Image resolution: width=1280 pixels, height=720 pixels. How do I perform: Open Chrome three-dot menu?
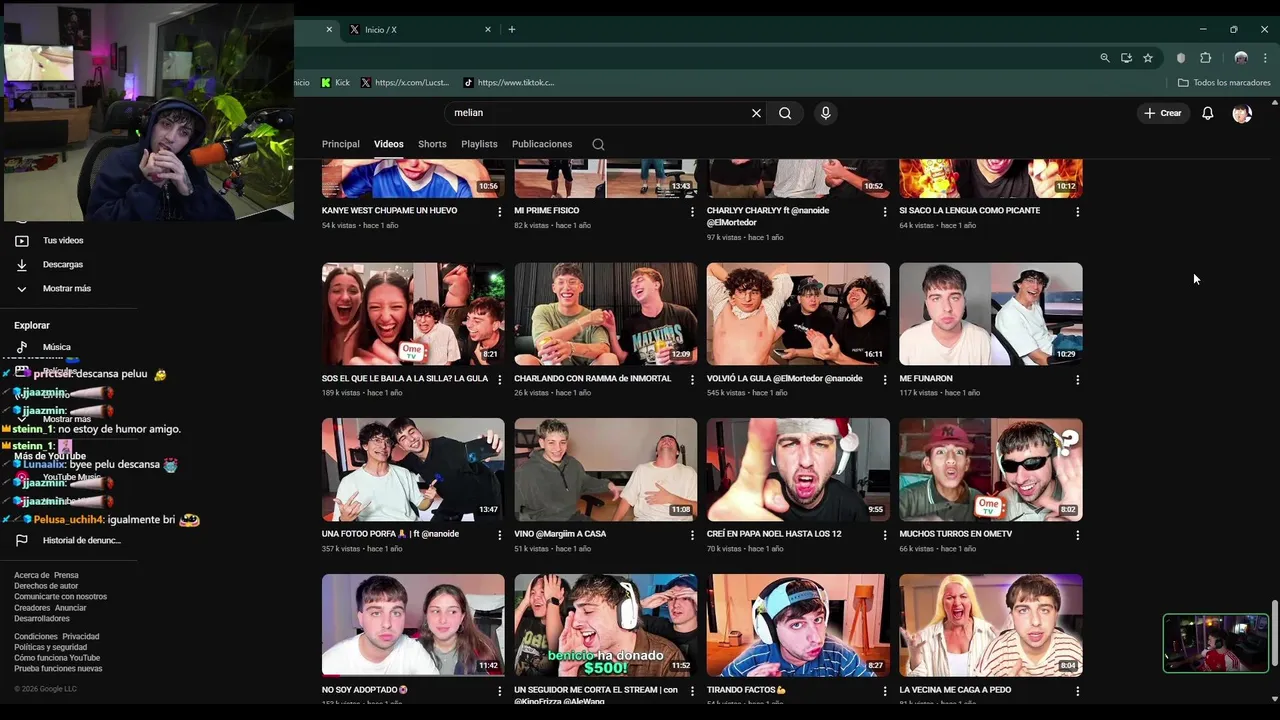tap(1265, 58)
